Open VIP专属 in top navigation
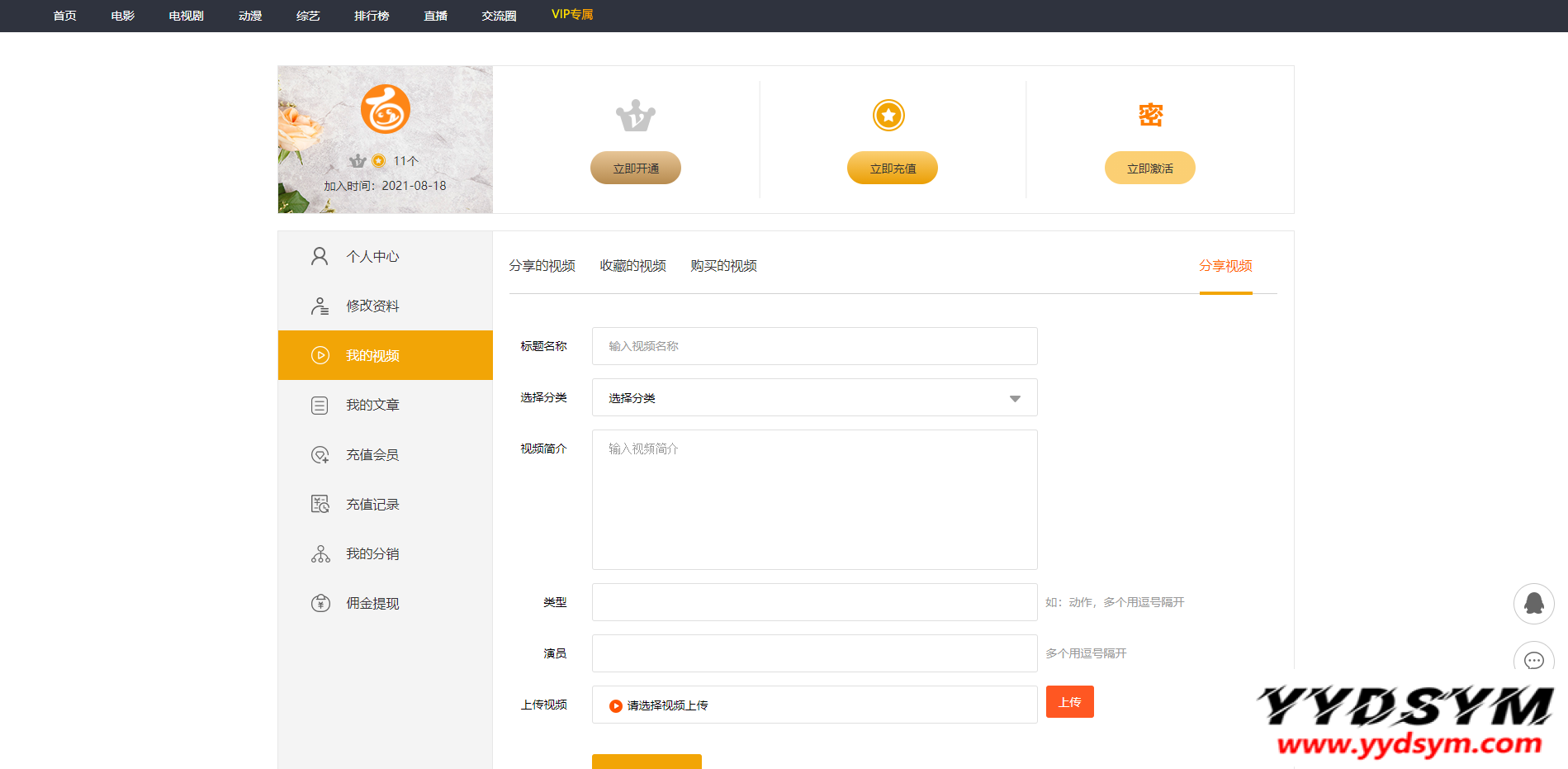The image size is (1568, 769). click(x=572, y=15)
